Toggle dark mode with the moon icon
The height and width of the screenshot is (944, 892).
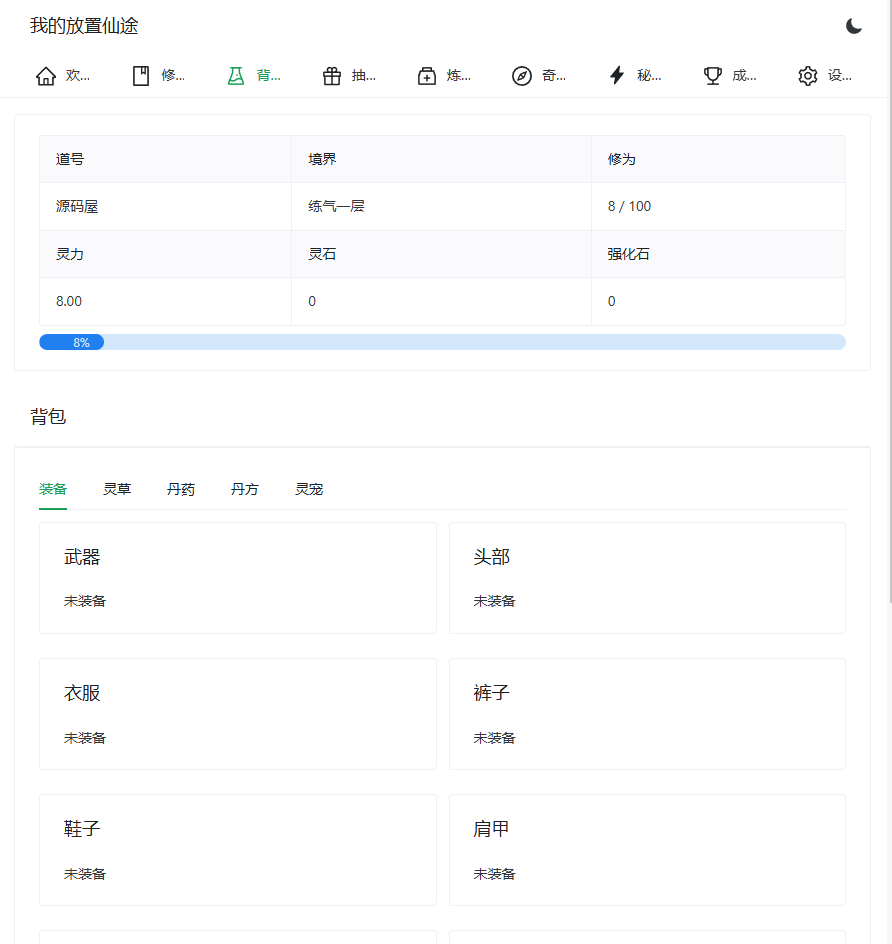(x=855, y=27)
